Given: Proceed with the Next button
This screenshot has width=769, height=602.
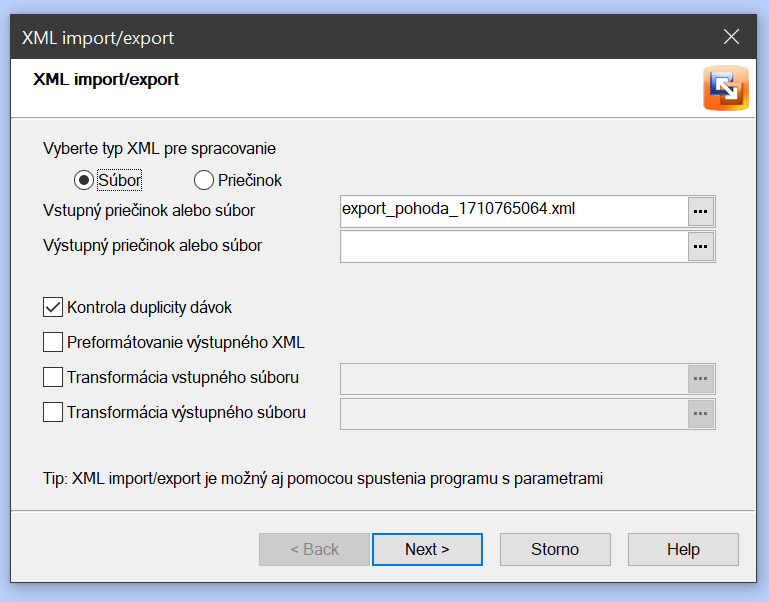Looking at the screenshot, I should click(x=427, y=549).
